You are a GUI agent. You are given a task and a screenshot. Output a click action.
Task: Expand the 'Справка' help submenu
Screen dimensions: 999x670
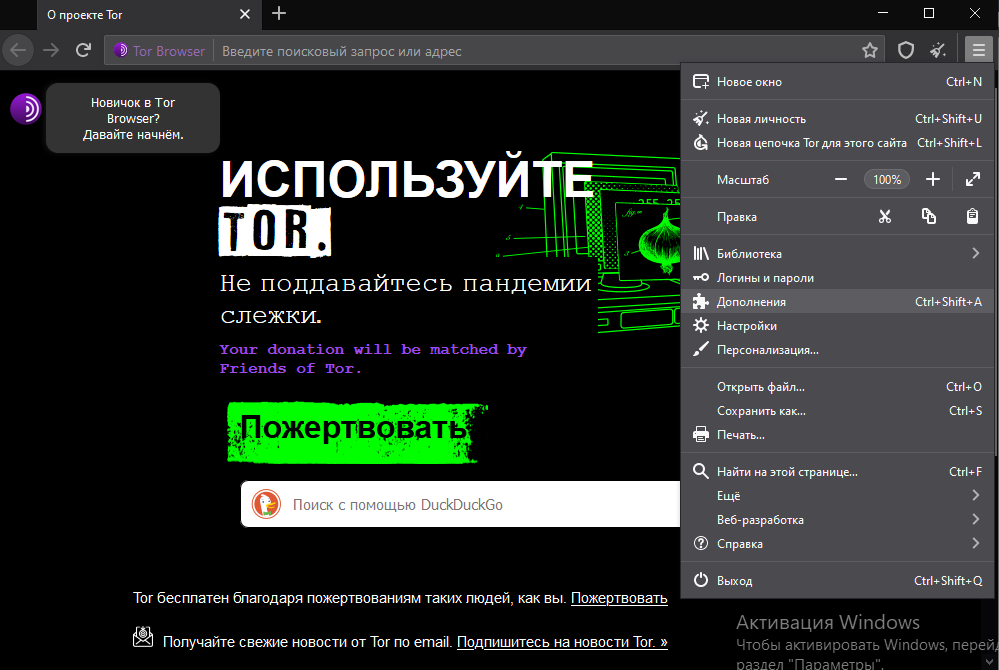tap(837, 544)
